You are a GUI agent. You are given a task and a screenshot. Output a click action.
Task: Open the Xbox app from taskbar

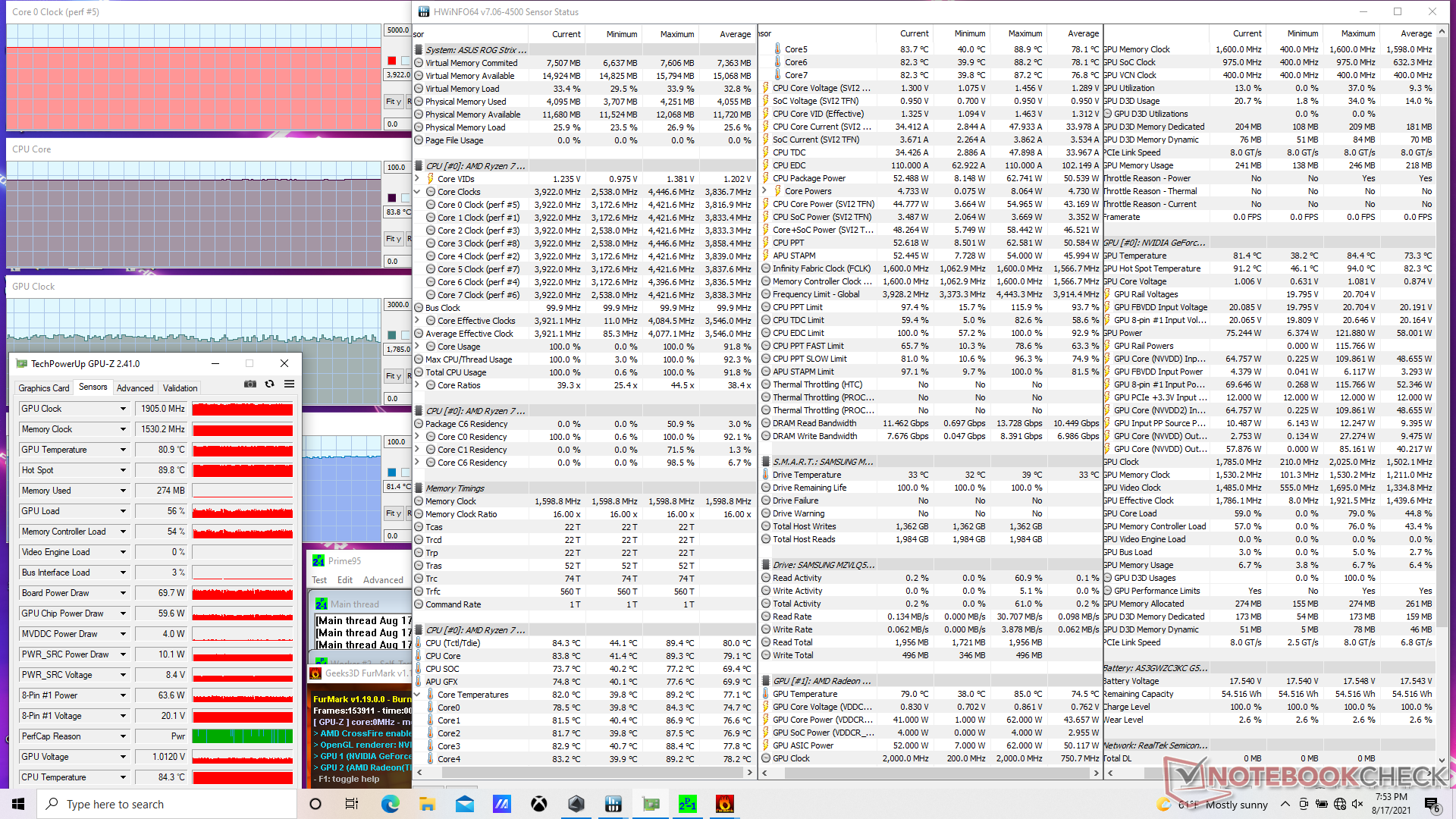pos(539,804)
